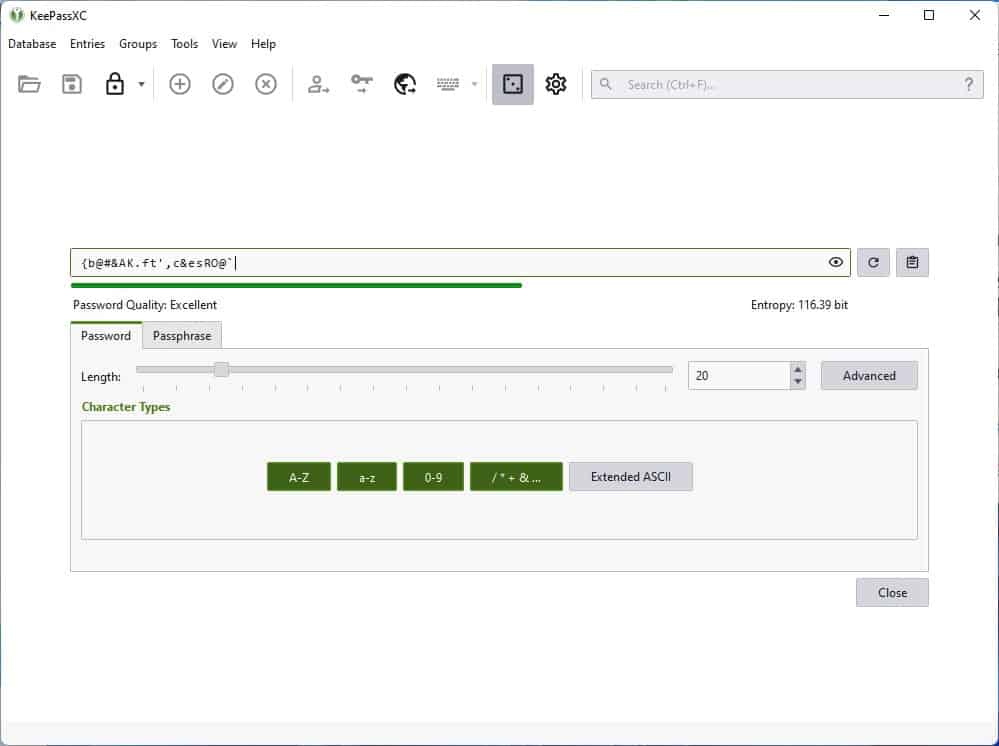Open the Tools menu
This screenshot has height=746, width=999.
pos(184,44)
